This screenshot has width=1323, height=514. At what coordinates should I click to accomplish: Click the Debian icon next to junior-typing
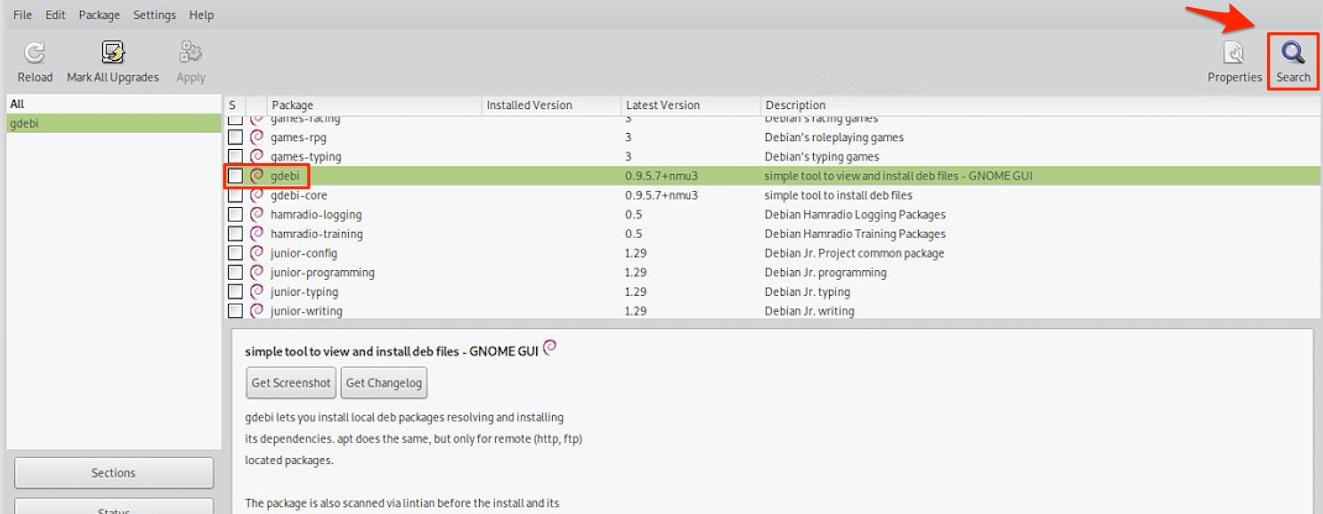tap(257, 292)
